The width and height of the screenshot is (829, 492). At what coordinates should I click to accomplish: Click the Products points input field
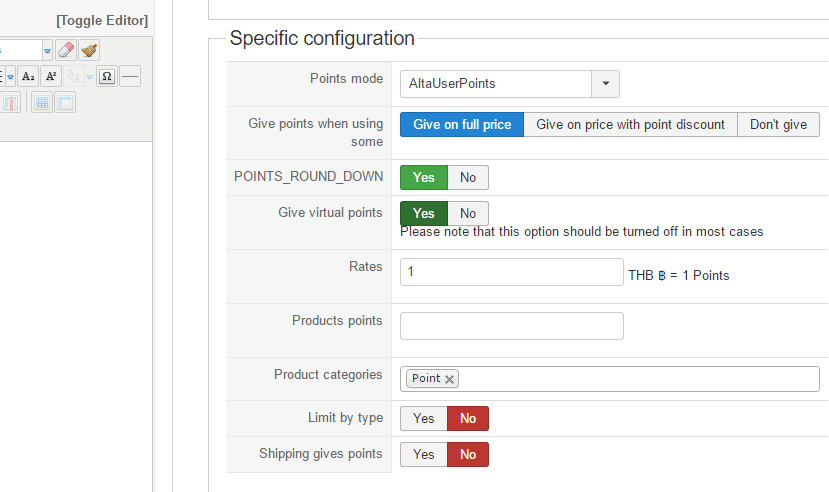click(511, 326)
